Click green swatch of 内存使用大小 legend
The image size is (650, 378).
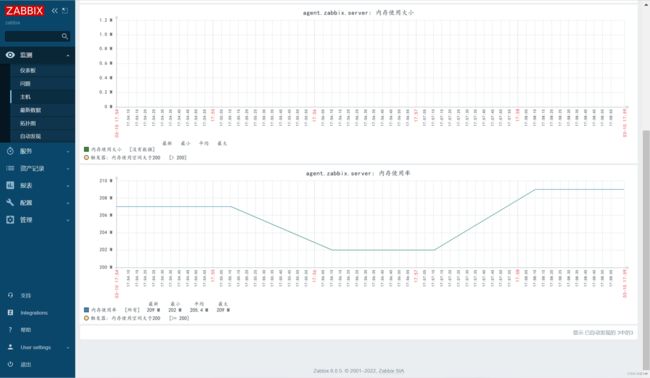click(x=86, y=149)
